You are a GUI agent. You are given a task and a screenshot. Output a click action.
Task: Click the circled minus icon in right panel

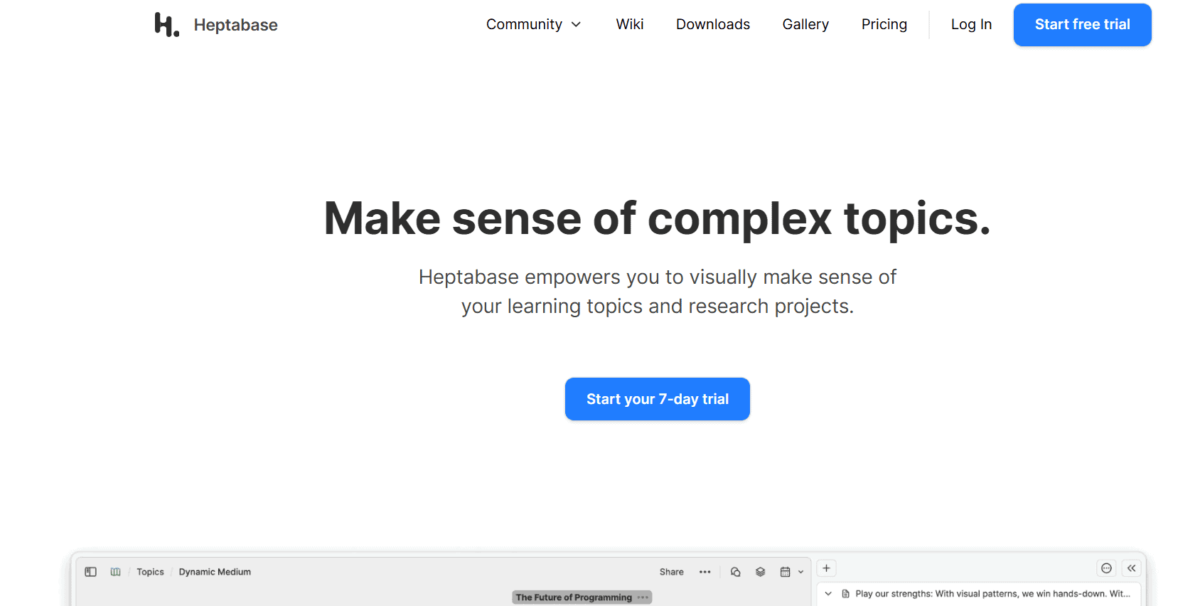point(1106,568)
